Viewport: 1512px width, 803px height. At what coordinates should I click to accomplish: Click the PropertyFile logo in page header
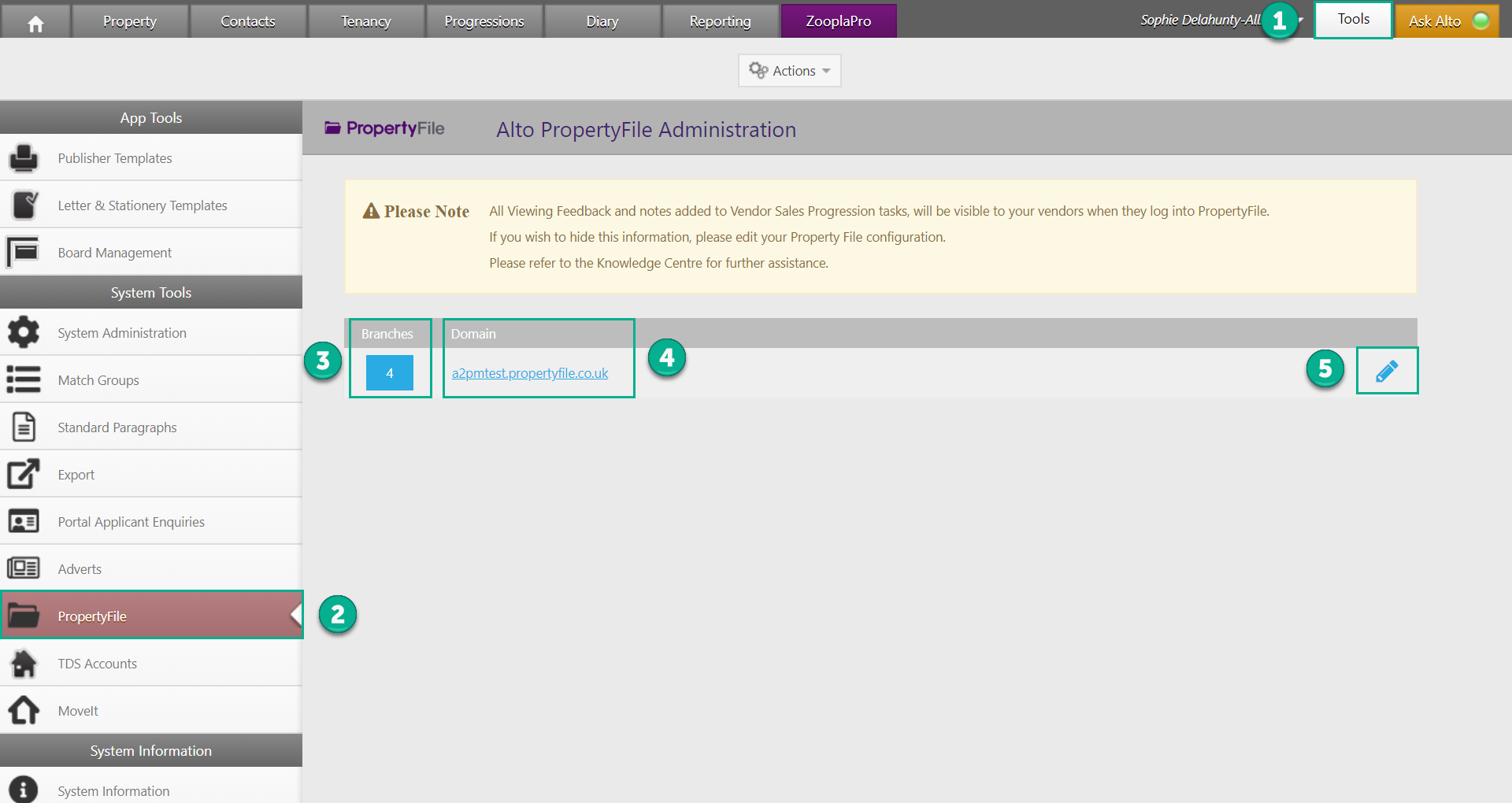[384, 128]
